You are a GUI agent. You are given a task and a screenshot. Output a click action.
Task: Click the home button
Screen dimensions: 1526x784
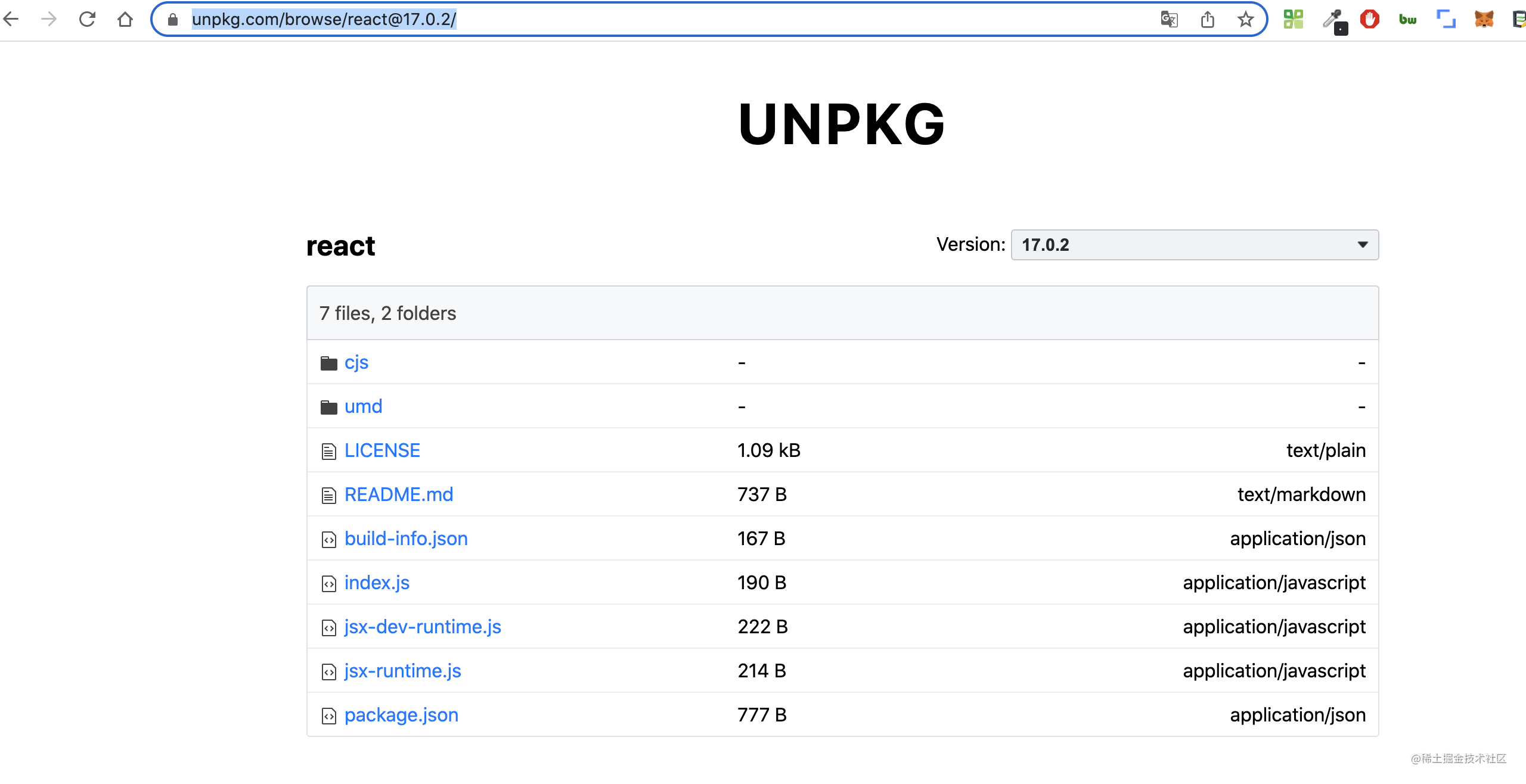point(125,19)
